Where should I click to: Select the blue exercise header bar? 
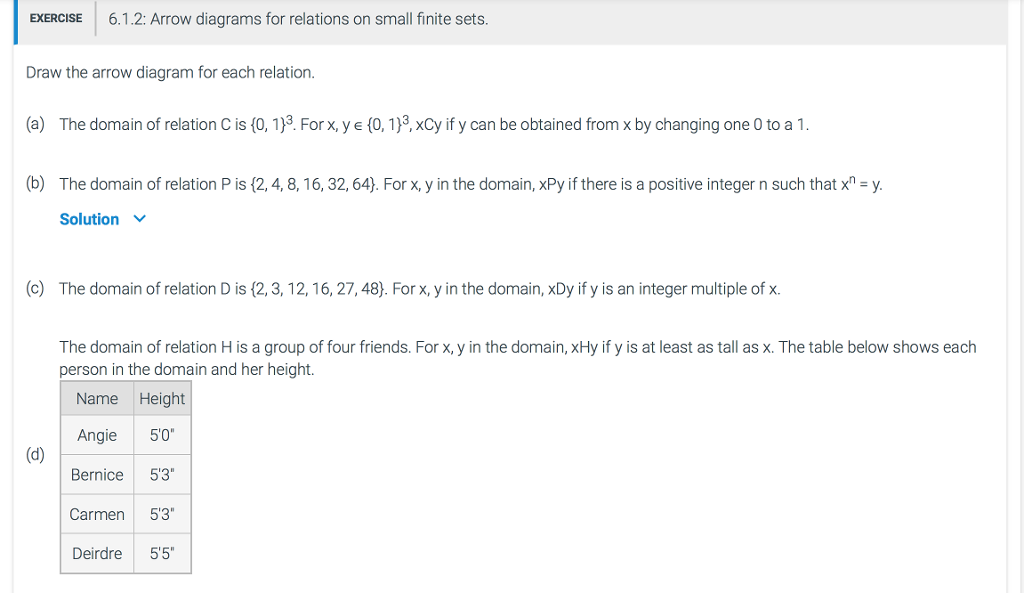coord(14,18)
